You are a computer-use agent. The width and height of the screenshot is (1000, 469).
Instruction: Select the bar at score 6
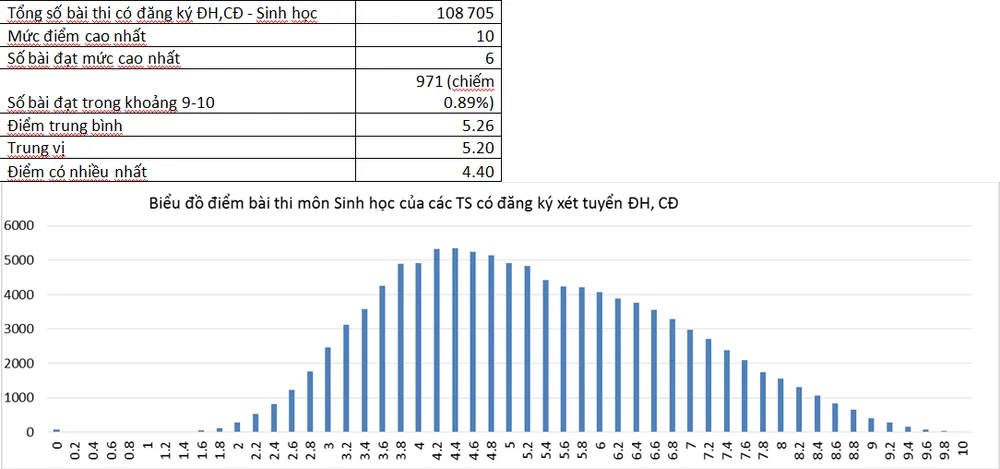click(x=599, y=362)
